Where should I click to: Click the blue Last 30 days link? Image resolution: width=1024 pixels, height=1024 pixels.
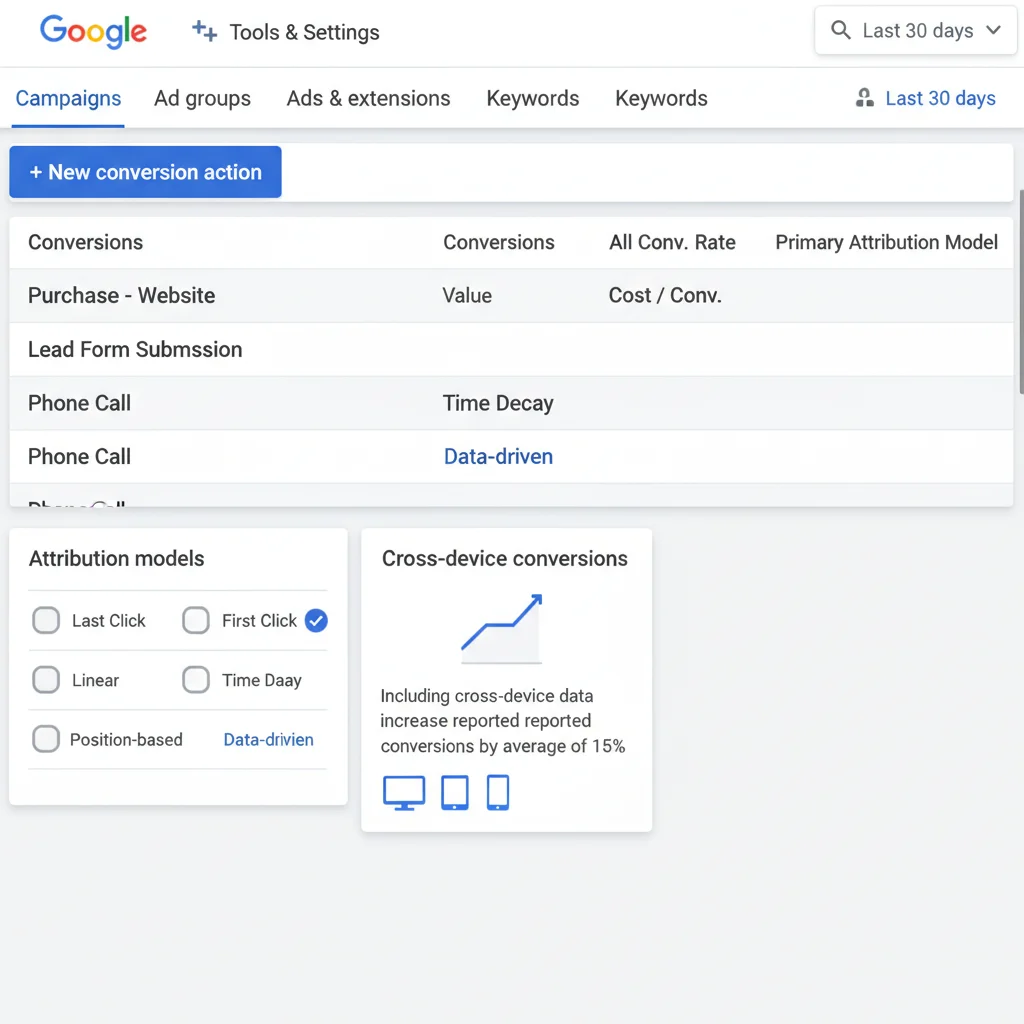point(940,98)
